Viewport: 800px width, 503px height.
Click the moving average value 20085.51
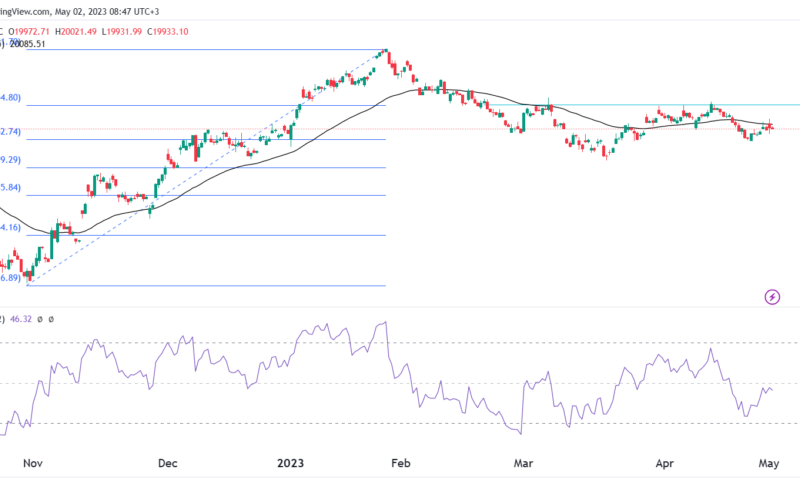(x=28, y=44)
